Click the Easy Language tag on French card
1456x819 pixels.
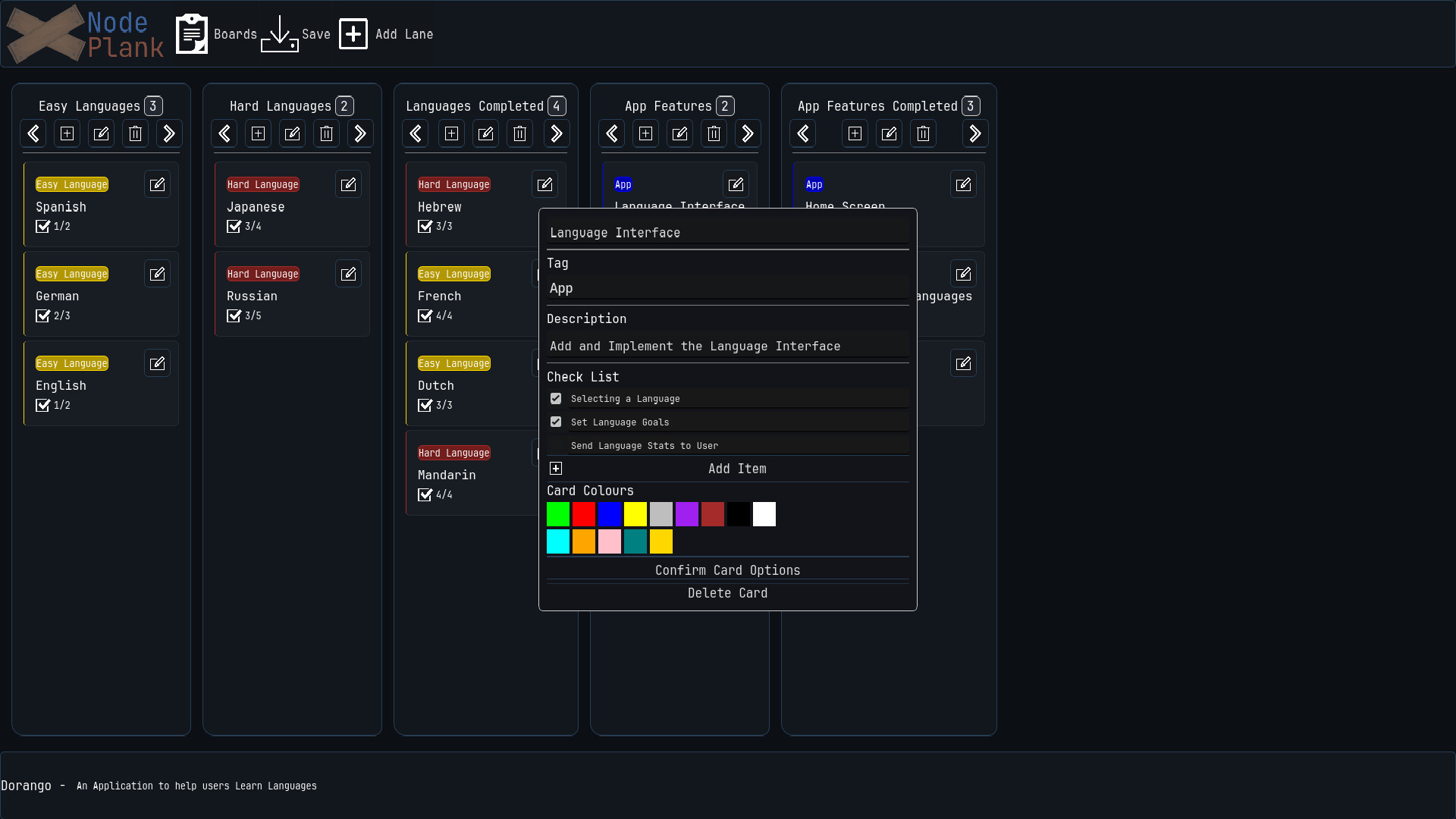pyautogui.click(x=454, y=274)
